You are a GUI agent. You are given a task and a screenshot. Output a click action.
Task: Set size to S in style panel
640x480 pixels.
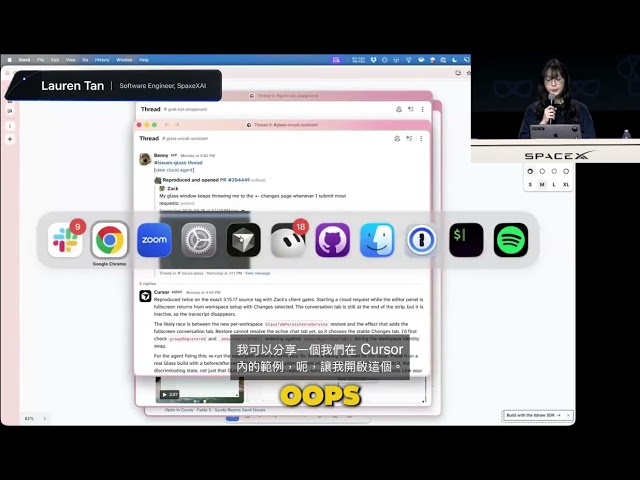pos(530,184)
